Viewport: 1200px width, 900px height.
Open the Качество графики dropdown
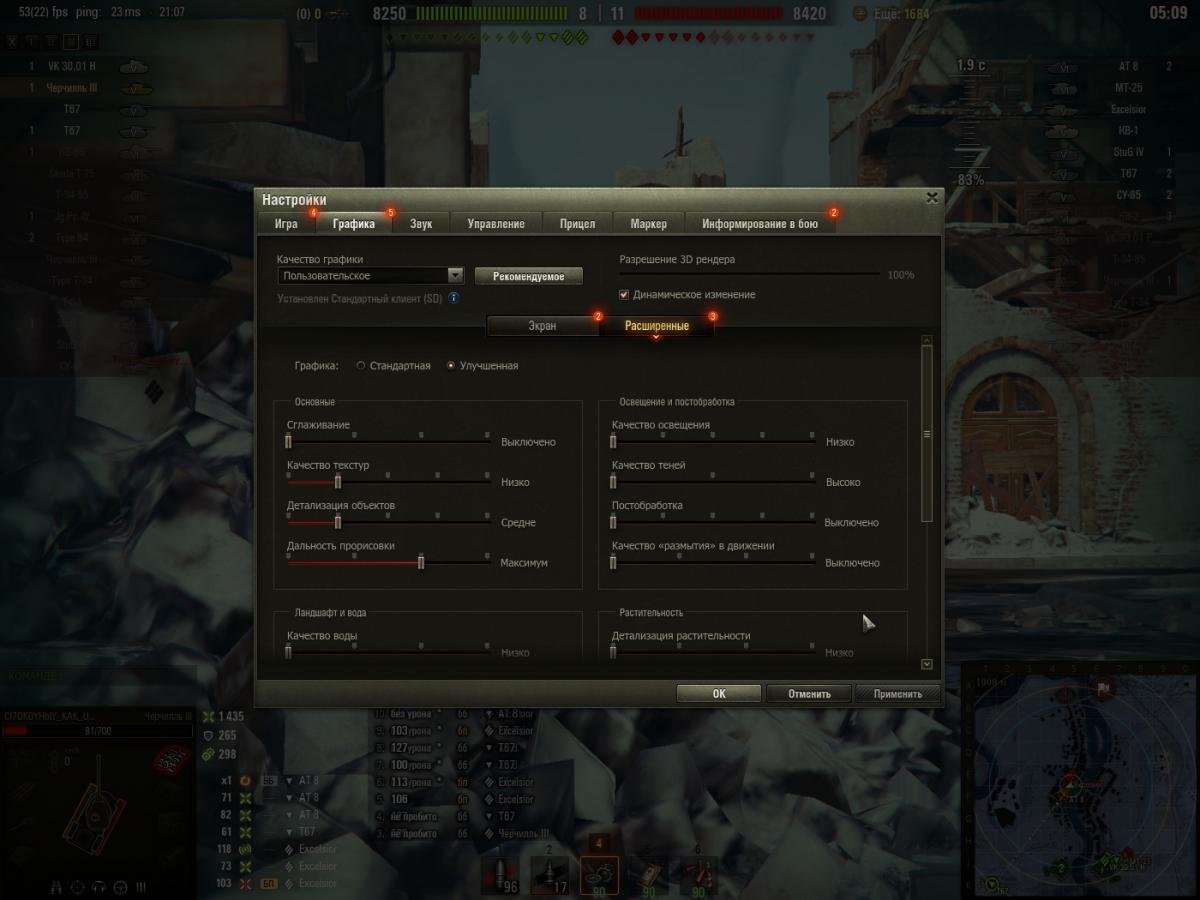click(370, 275)
